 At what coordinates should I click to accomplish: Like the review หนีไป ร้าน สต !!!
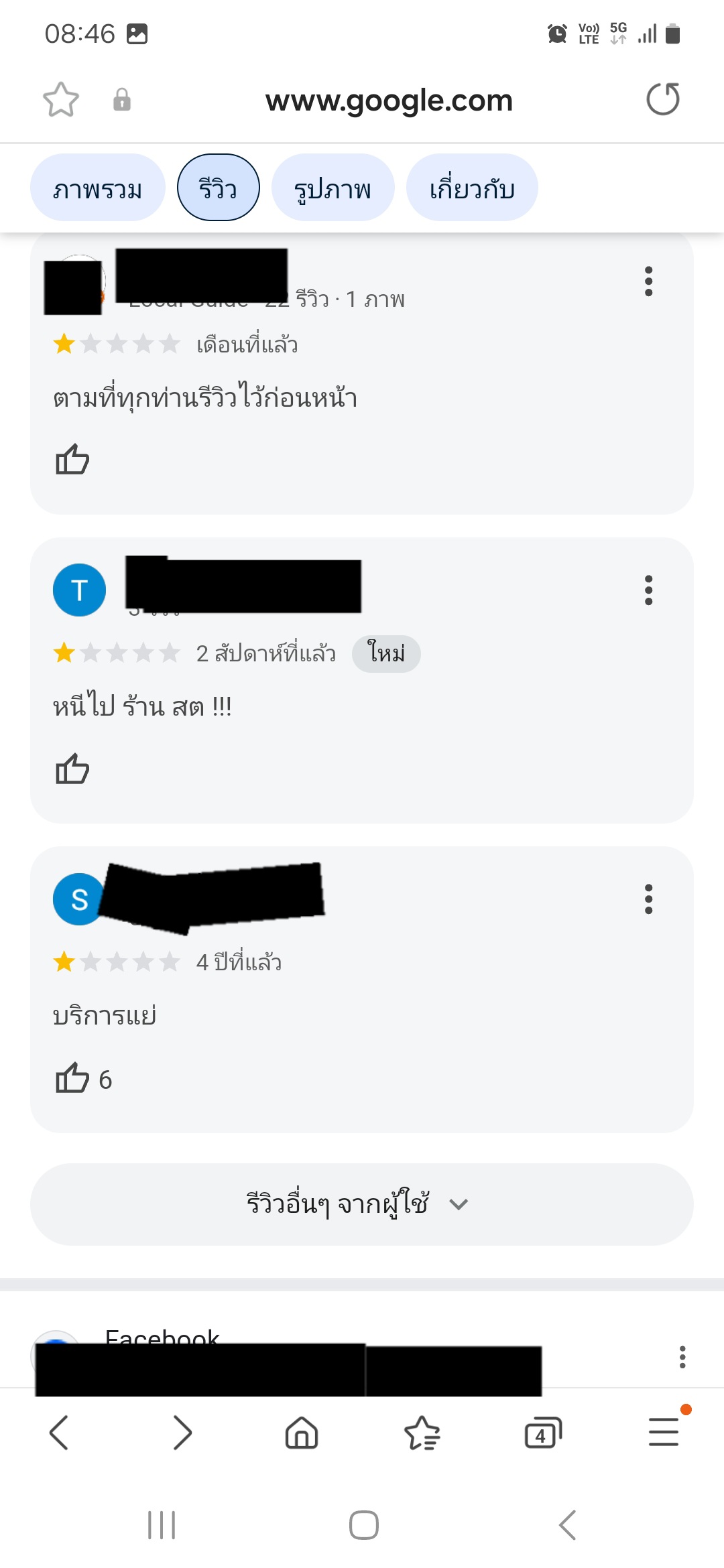(x=72, y=769)
